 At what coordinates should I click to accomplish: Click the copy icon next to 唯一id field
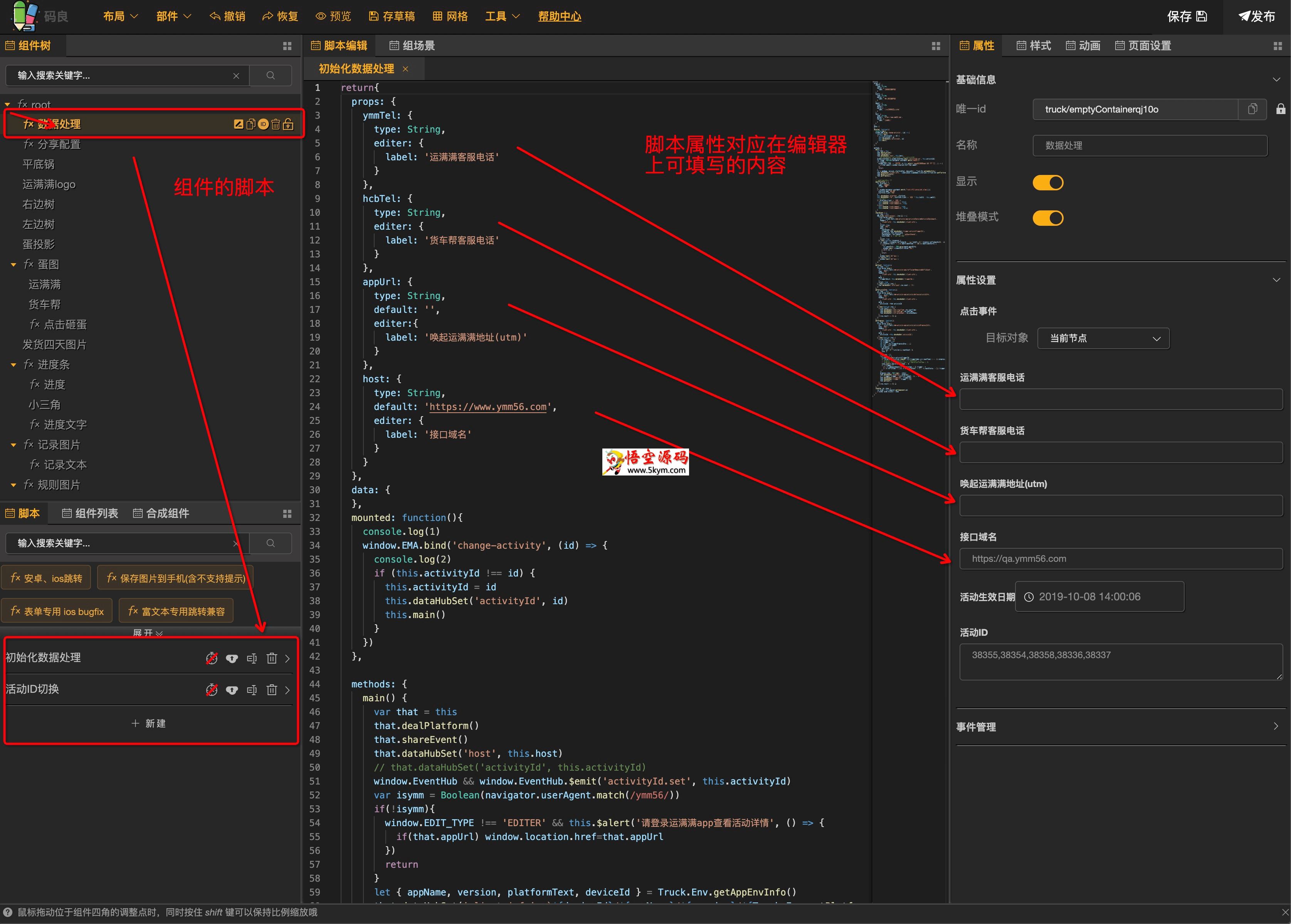[1252, 109]
